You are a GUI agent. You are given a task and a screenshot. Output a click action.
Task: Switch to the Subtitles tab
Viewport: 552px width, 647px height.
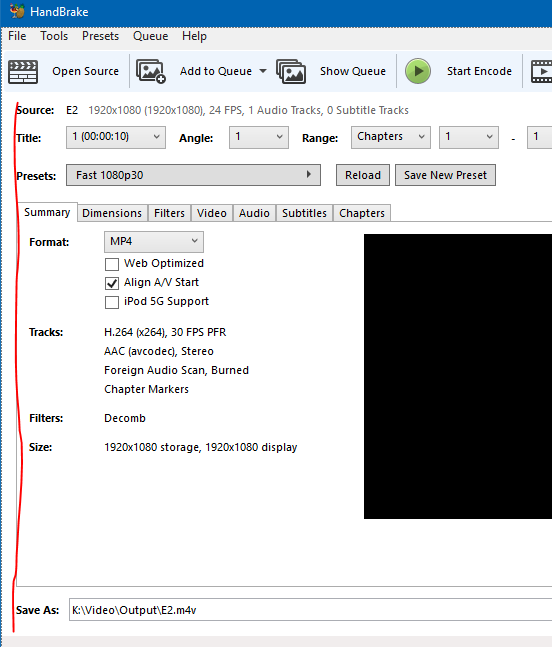click(304, 213)
